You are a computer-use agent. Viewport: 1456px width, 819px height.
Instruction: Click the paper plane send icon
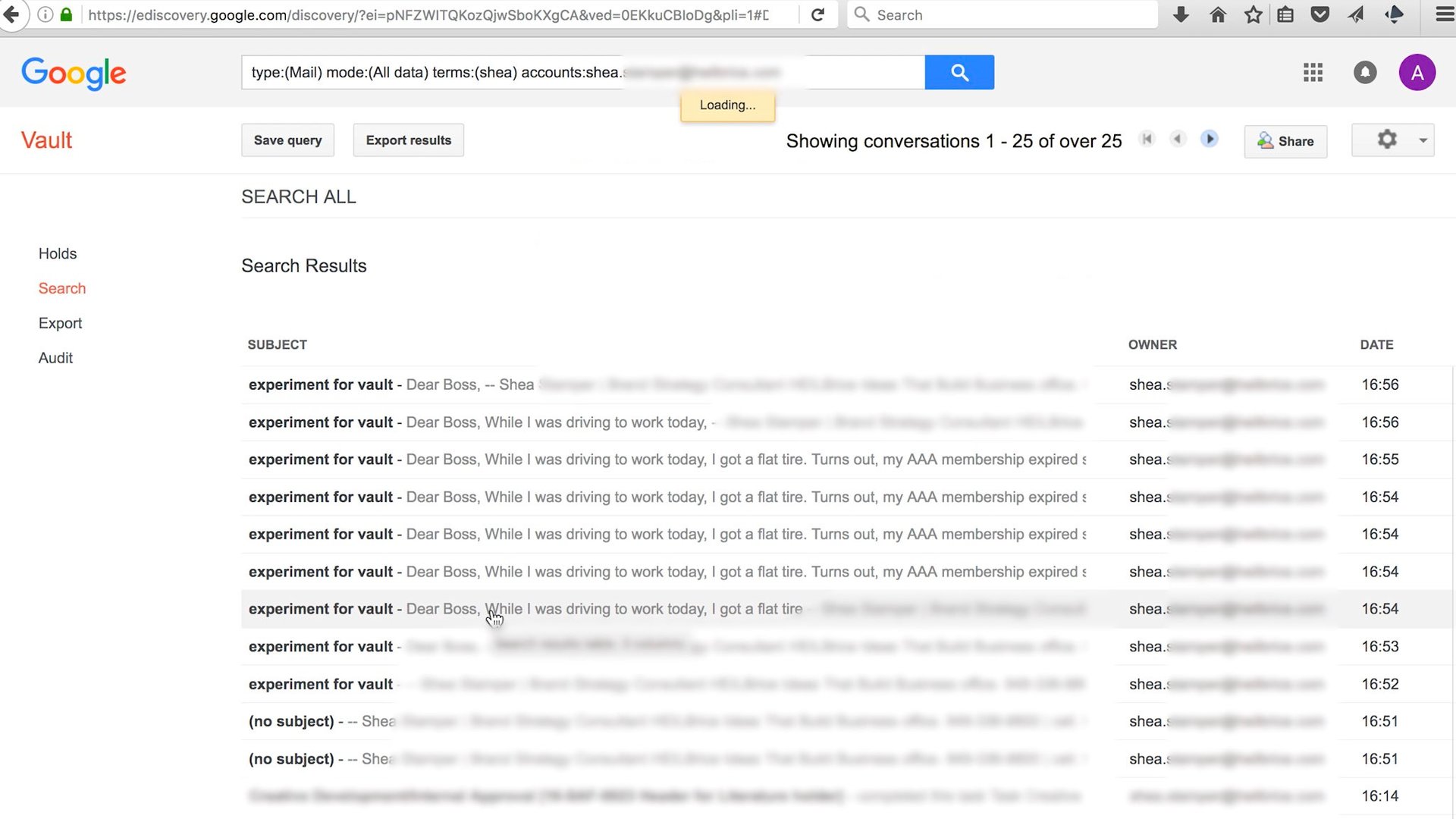click(x=1356, y=14)
